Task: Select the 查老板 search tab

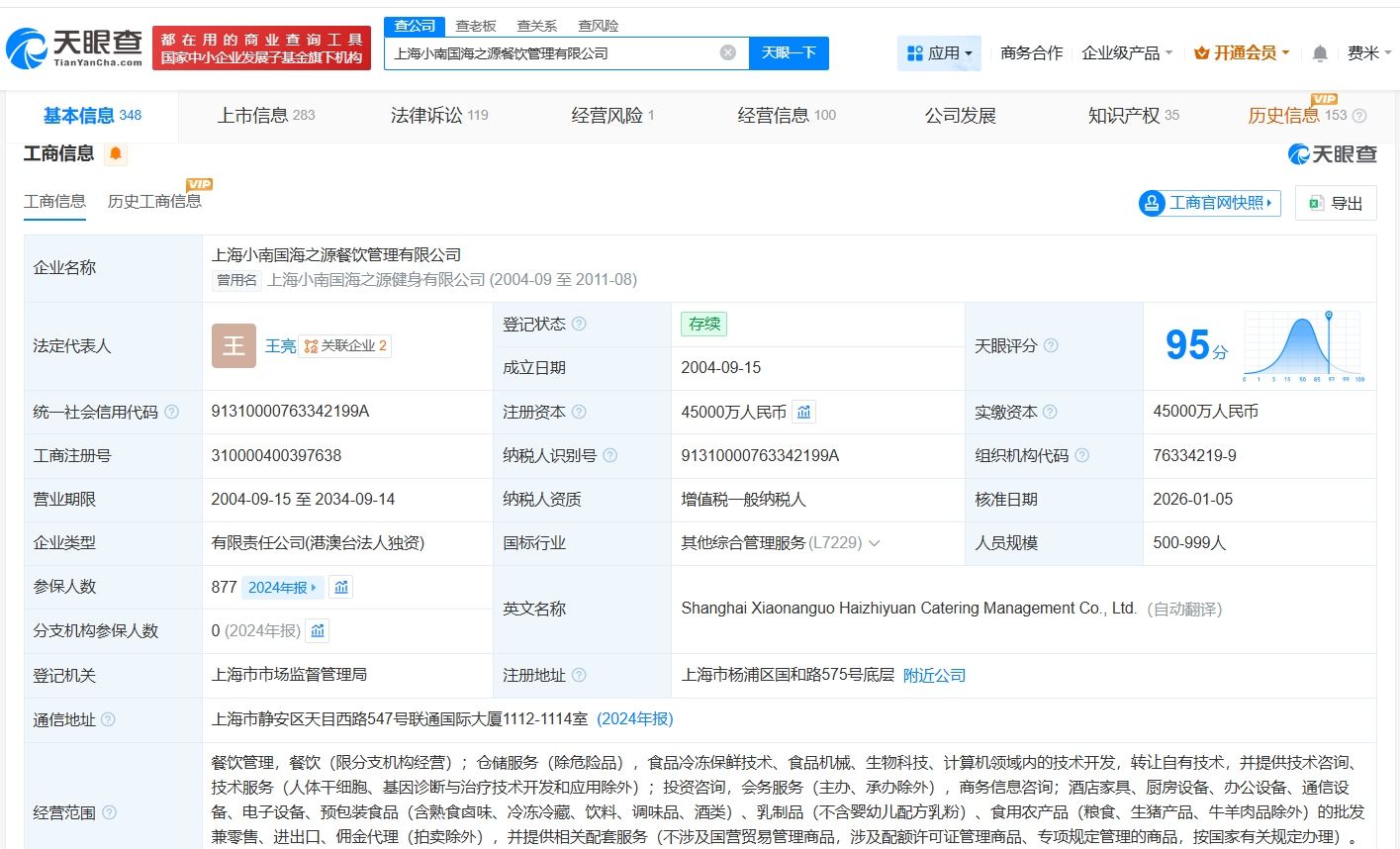Action: point(477,25)
